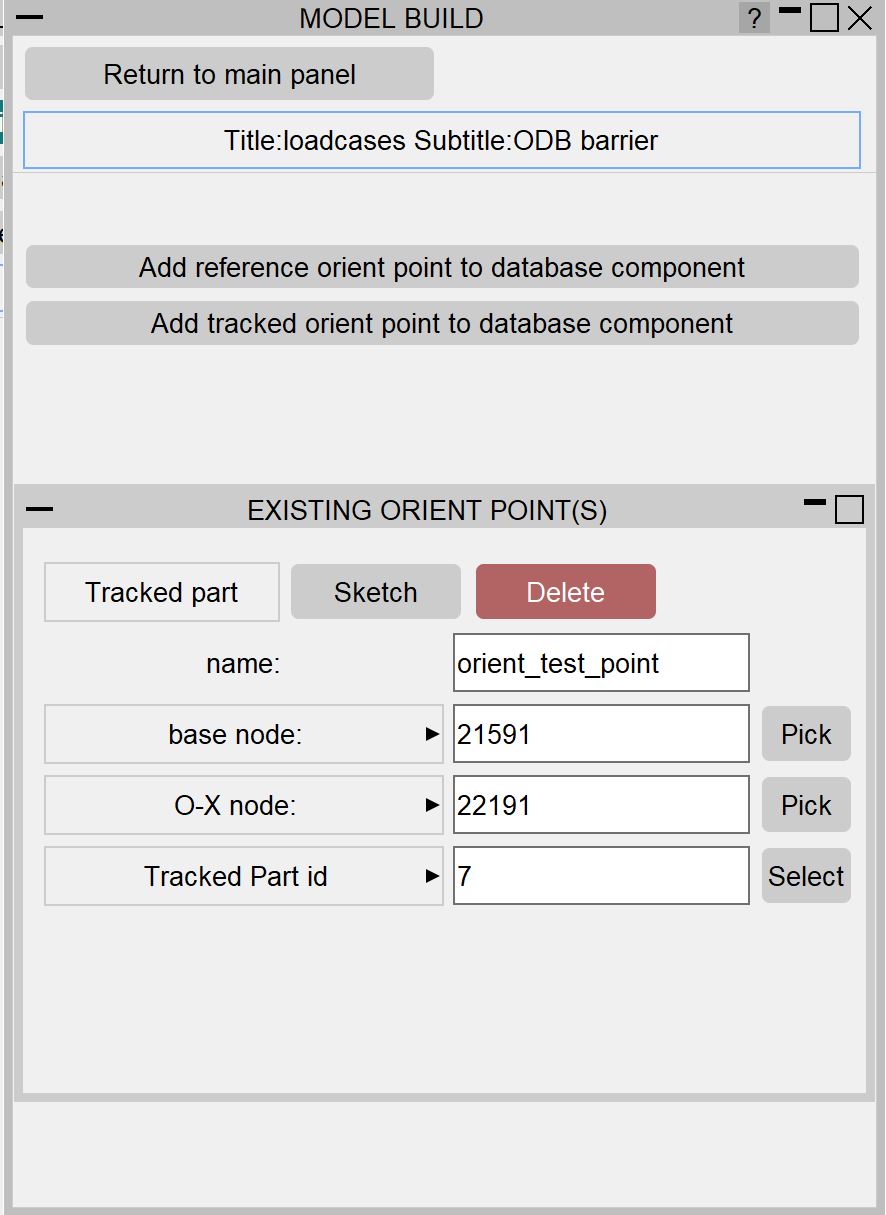Click the name: label
Viewport: 886px width, 1215px height.
click(243, 663)
